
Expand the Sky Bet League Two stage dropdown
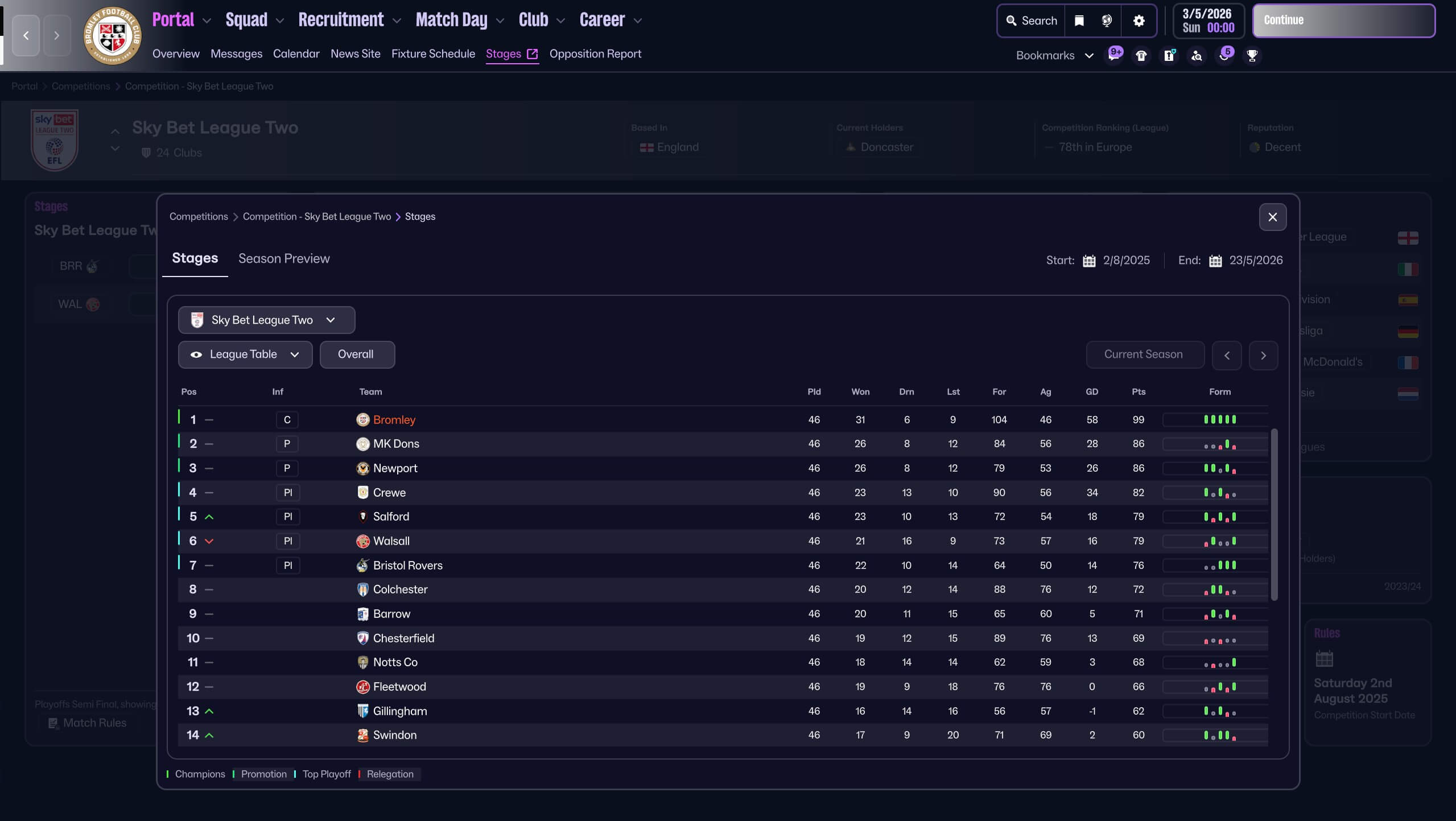pyautogui.click(x=266, y=320)
